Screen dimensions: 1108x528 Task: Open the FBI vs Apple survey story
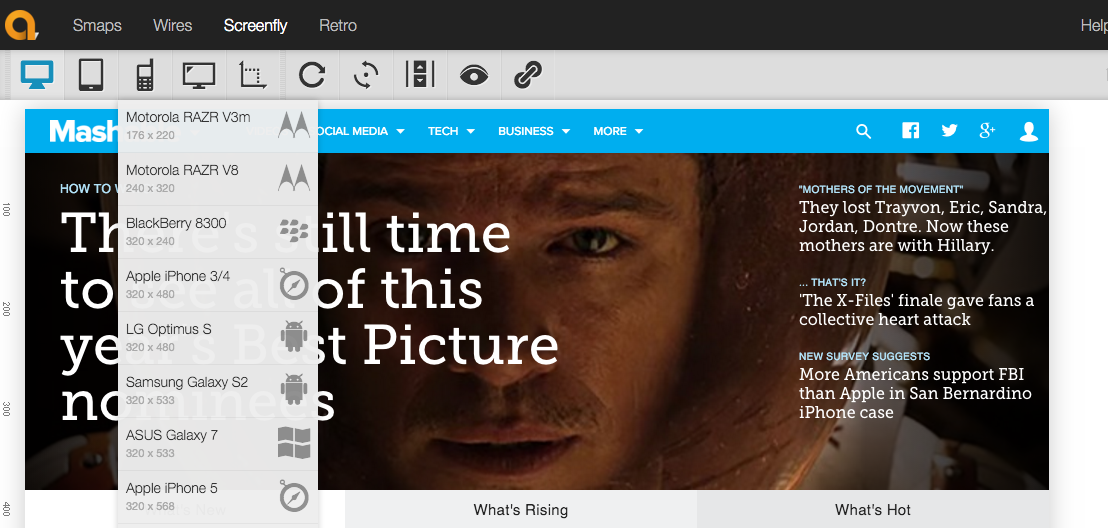coord(915,393)
